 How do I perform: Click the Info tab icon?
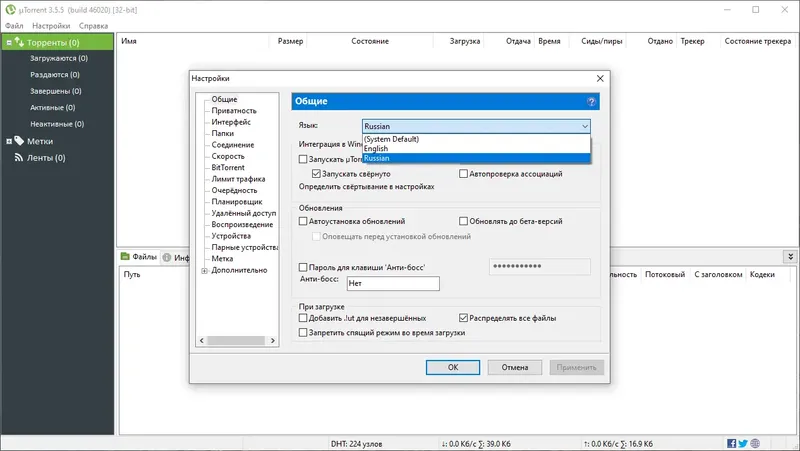click(x=167, y=258)
